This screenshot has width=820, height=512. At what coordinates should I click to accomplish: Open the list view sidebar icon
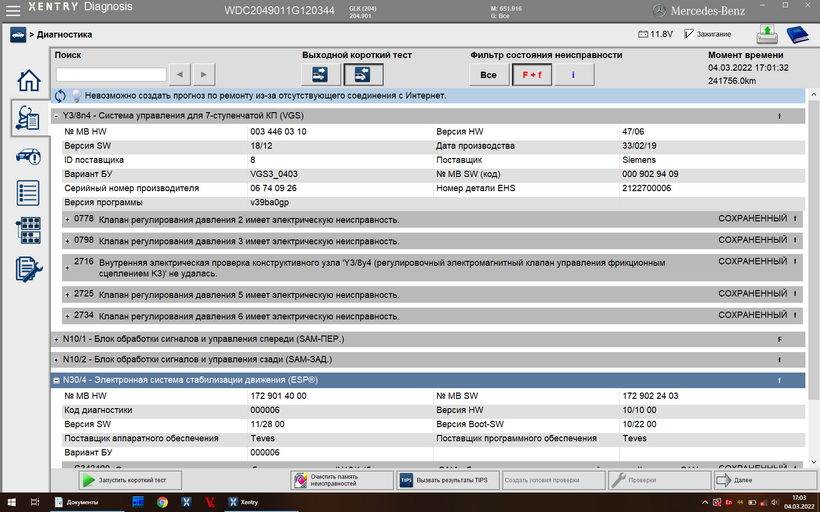click(x=28, y=193)
